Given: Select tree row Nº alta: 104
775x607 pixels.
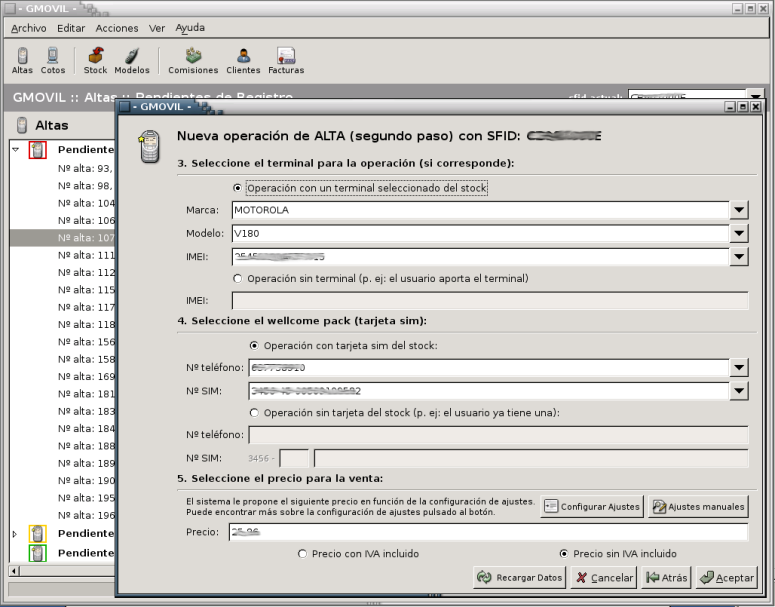Looking at the screenshot, I should [x=86, y=203].
